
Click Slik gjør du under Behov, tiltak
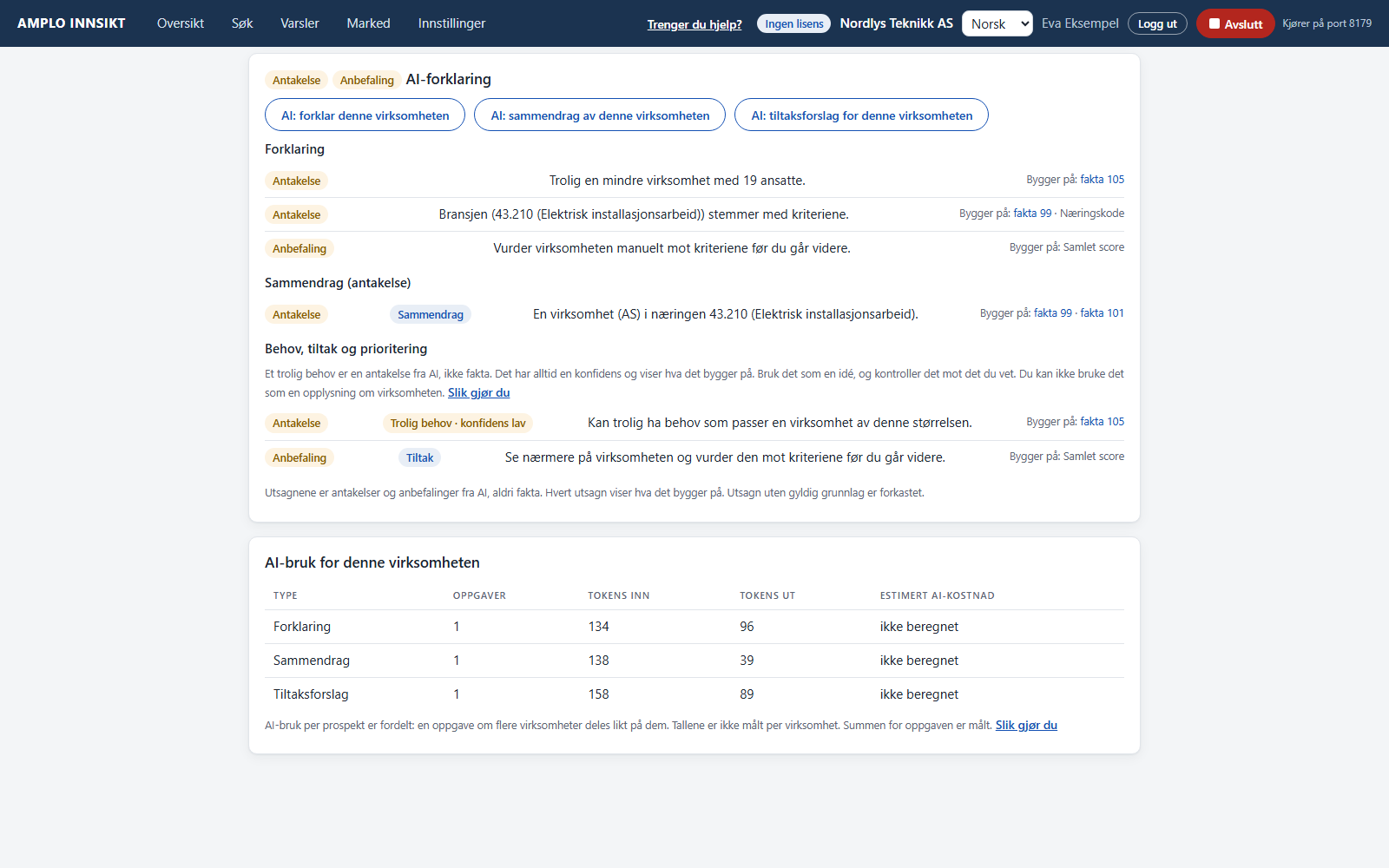coord(478,392)
